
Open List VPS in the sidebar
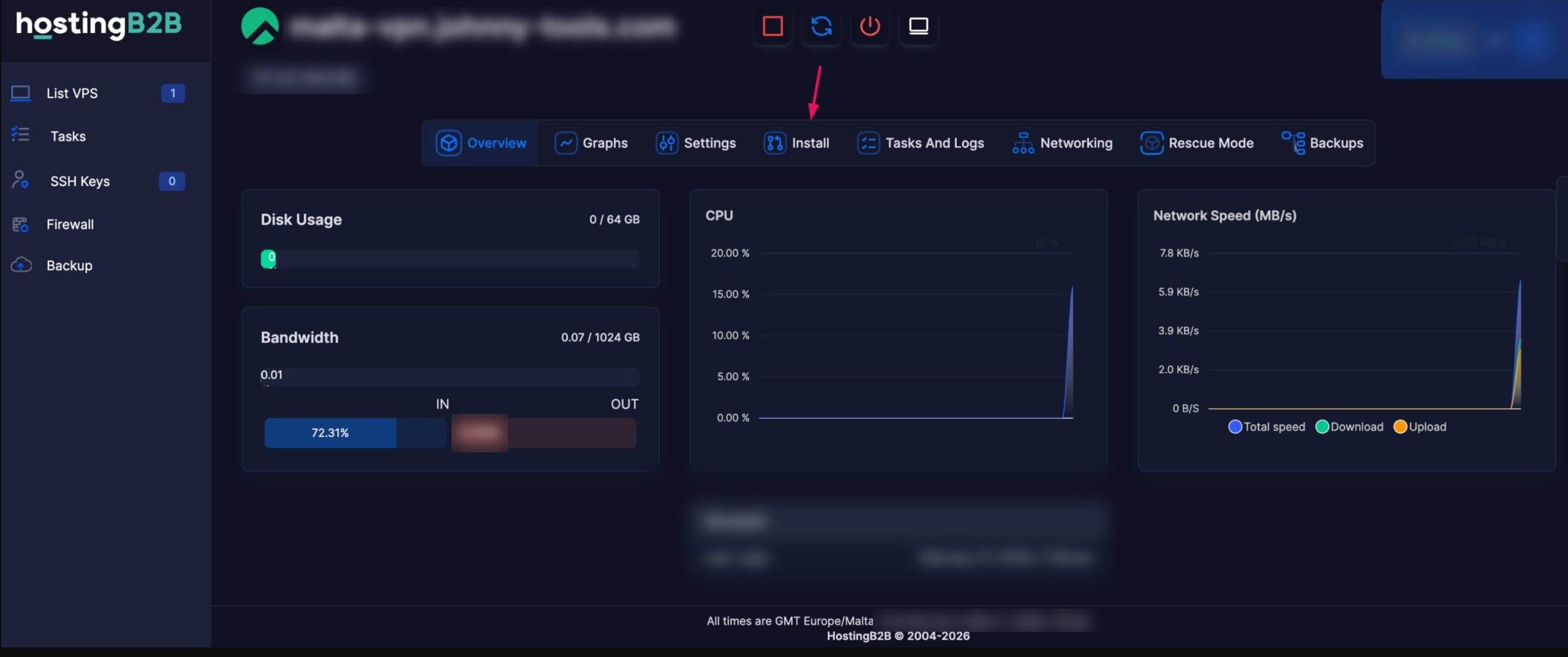[x=72, y=93]
